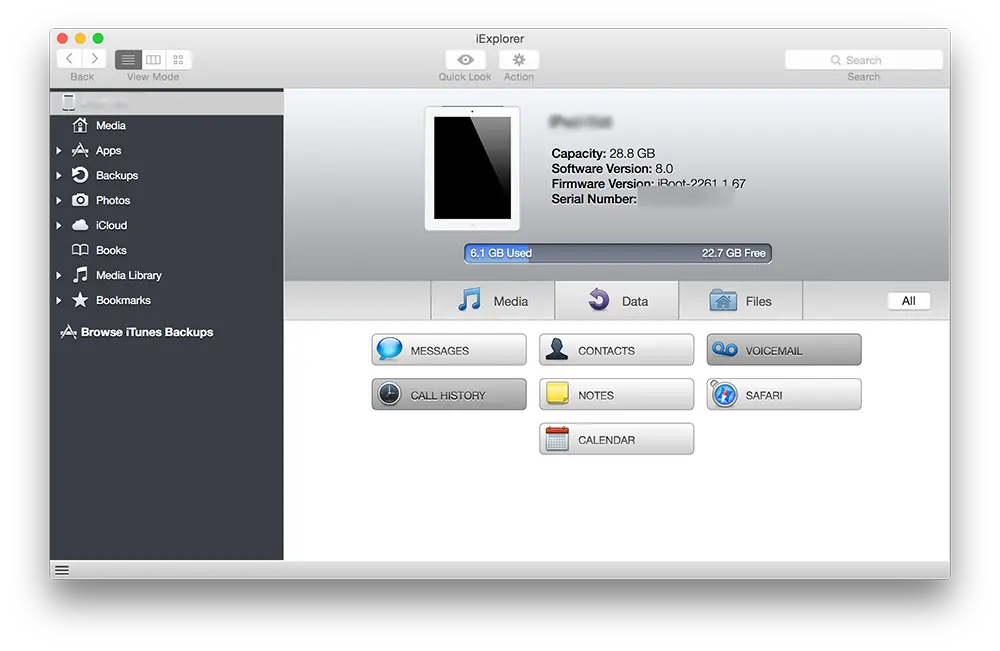Click the Capacity 28.8 GB text
The image size is (1000, 651).
[603, 153]
